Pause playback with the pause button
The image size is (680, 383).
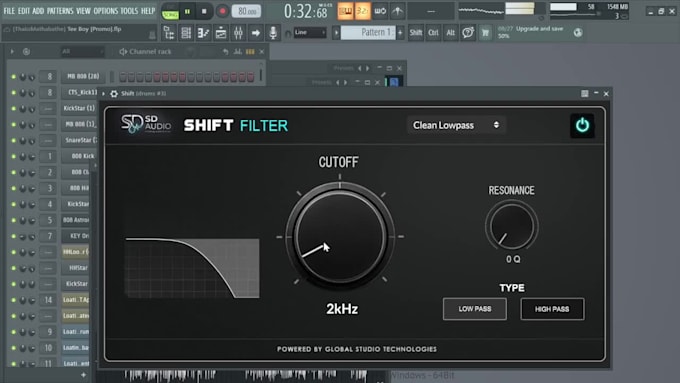(187, 11)
